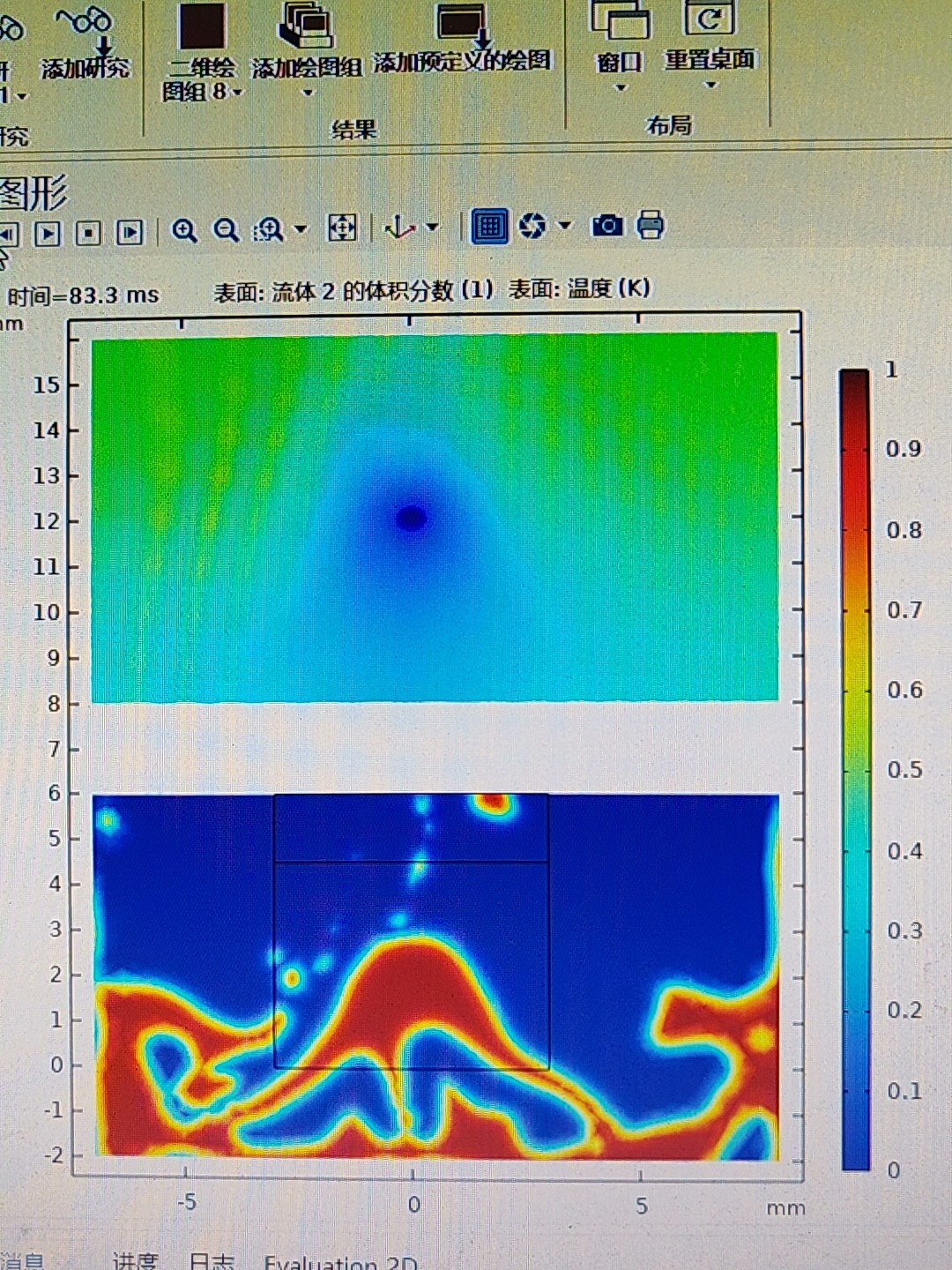Switch to the Evaluation 2D tab
The width and height of the screenshot is (952, 1270).
(340, 1262)
